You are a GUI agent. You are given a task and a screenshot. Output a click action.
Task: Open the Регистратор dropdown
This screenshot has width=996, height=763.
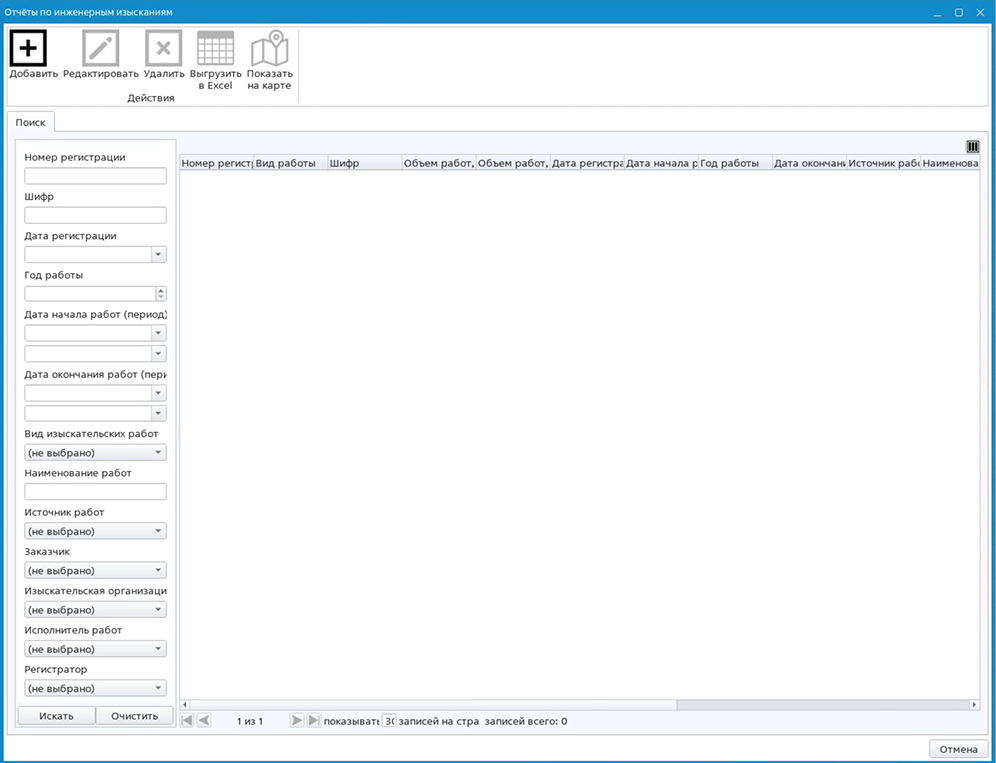pyautogui.click(x=158, y=688)
